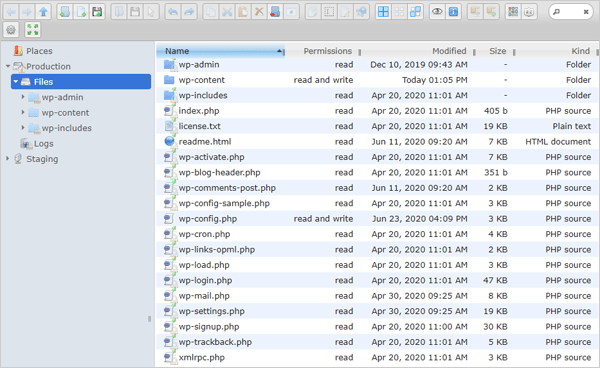The height and width of the screenshot is (368, 600).
Task: Select the wp-content folder row in the file list
Action: [x=377, y=80]
